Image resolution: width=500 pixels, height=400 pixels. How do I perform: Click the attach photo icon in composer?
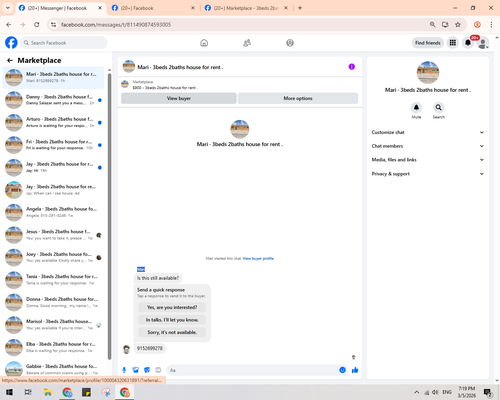click(x=136, y=370)
